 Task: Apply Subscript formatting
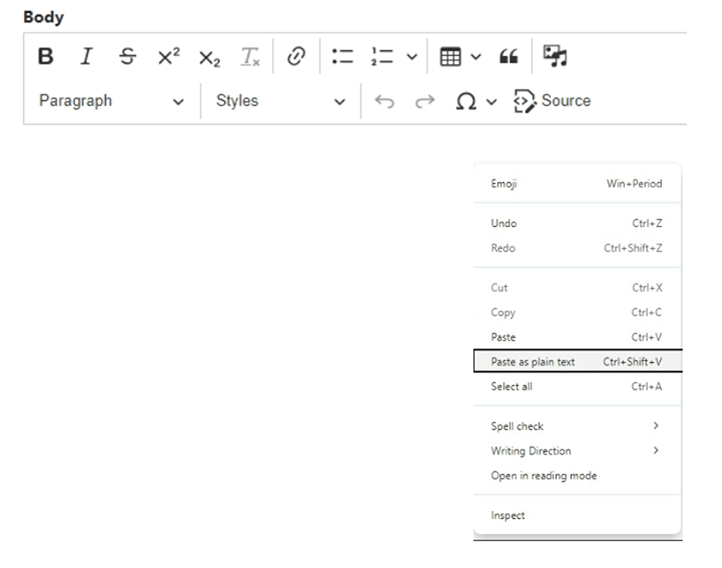click(210, 58)
